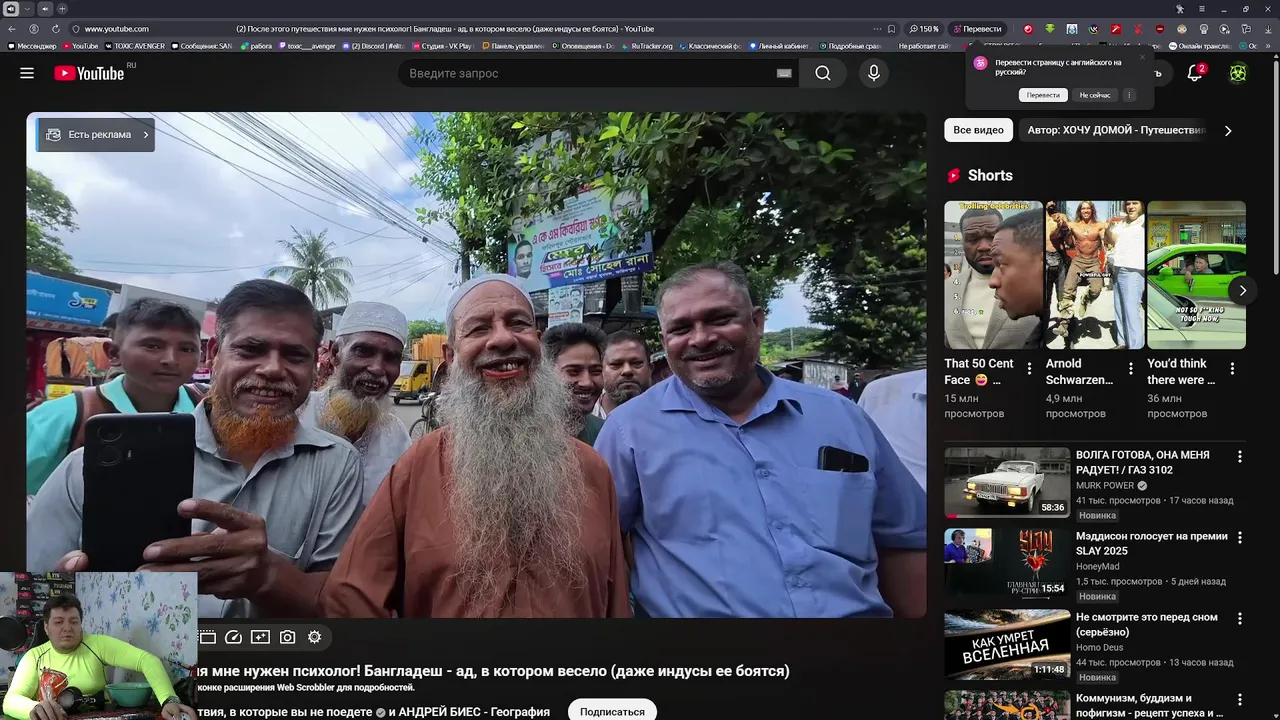Open the 150% zoom indicator

[924, 29]
